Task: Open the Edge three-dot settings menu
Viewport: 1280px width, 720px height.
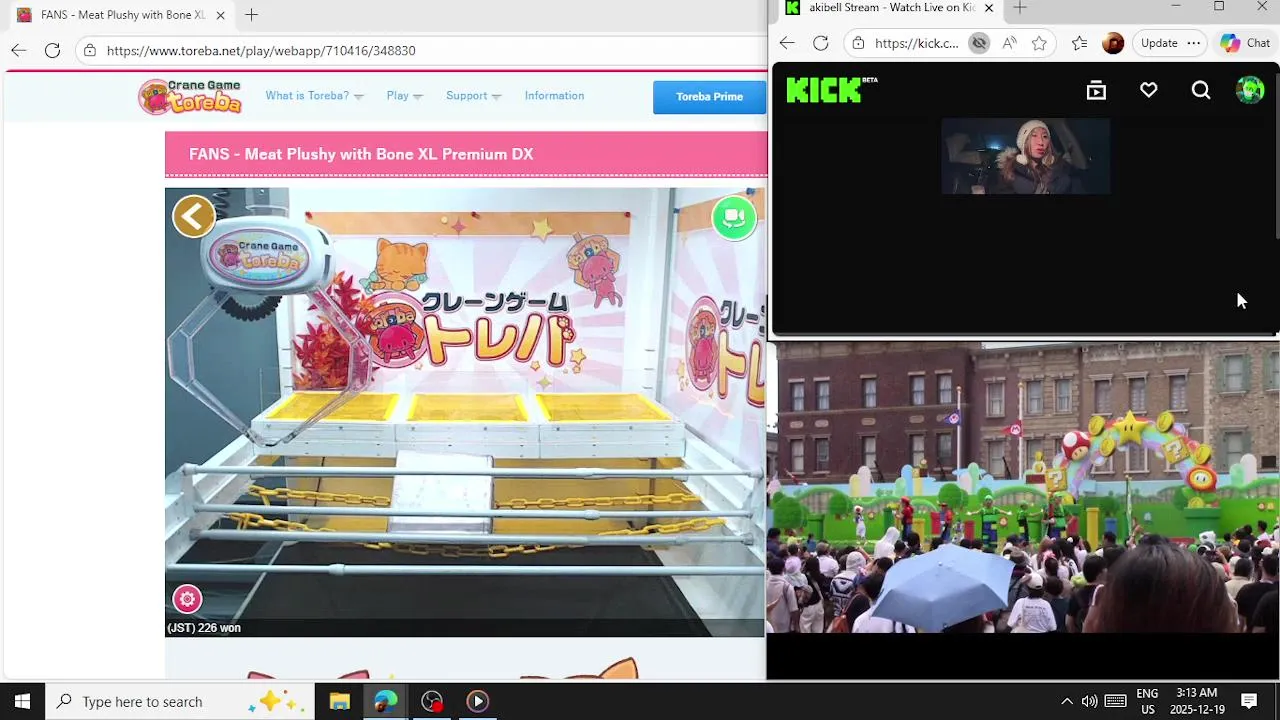Action: tap(1193, 43)
